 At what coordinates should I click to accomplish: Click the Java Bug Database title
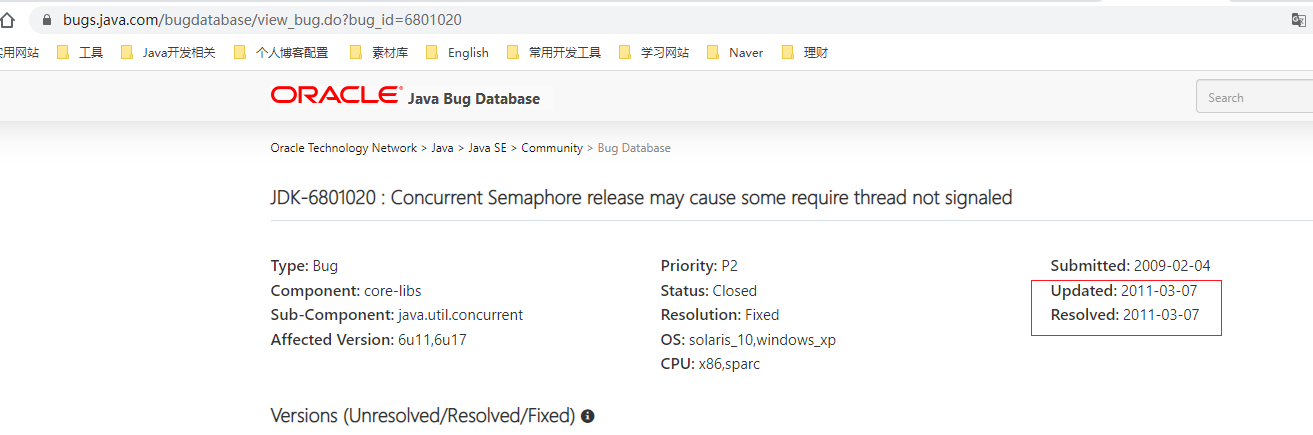pyautogui.click(x=473, y=99)
